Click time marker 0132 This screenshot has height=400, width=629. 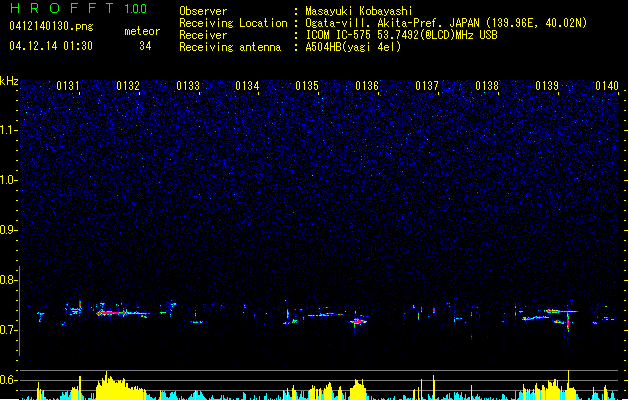pos(128,86)
